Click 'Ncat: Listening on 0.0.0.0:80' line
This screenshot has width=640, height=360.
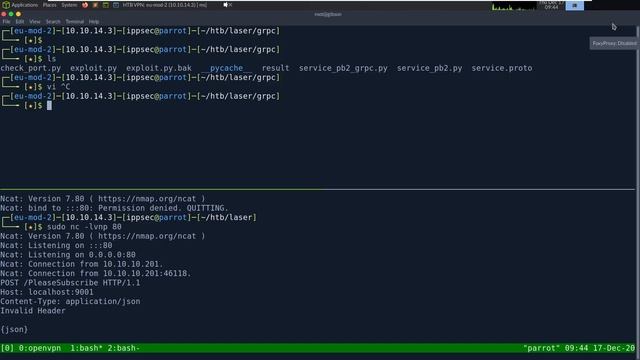68,255
